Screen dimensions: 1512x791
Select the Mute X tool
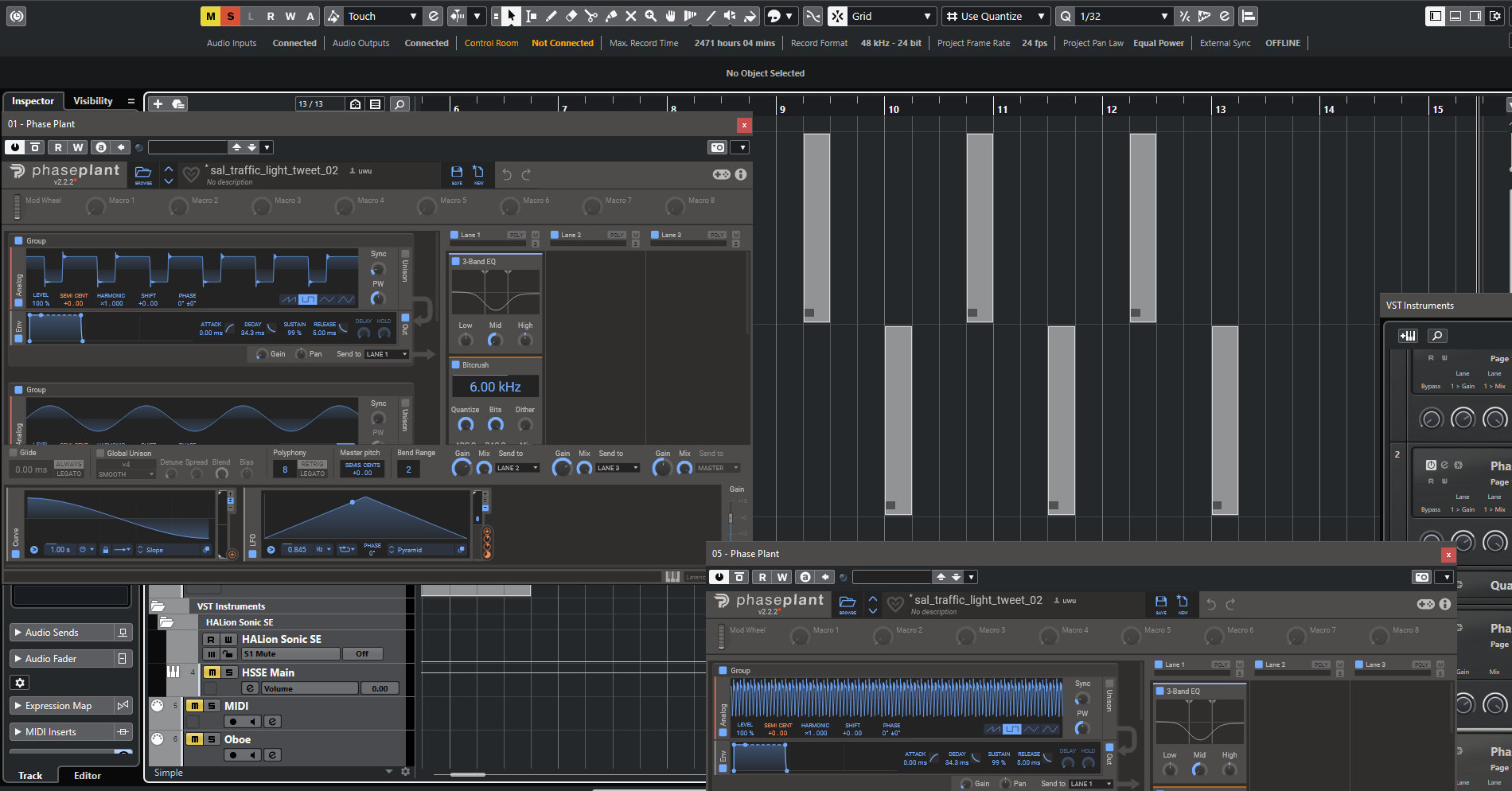[x=630, y=16]
